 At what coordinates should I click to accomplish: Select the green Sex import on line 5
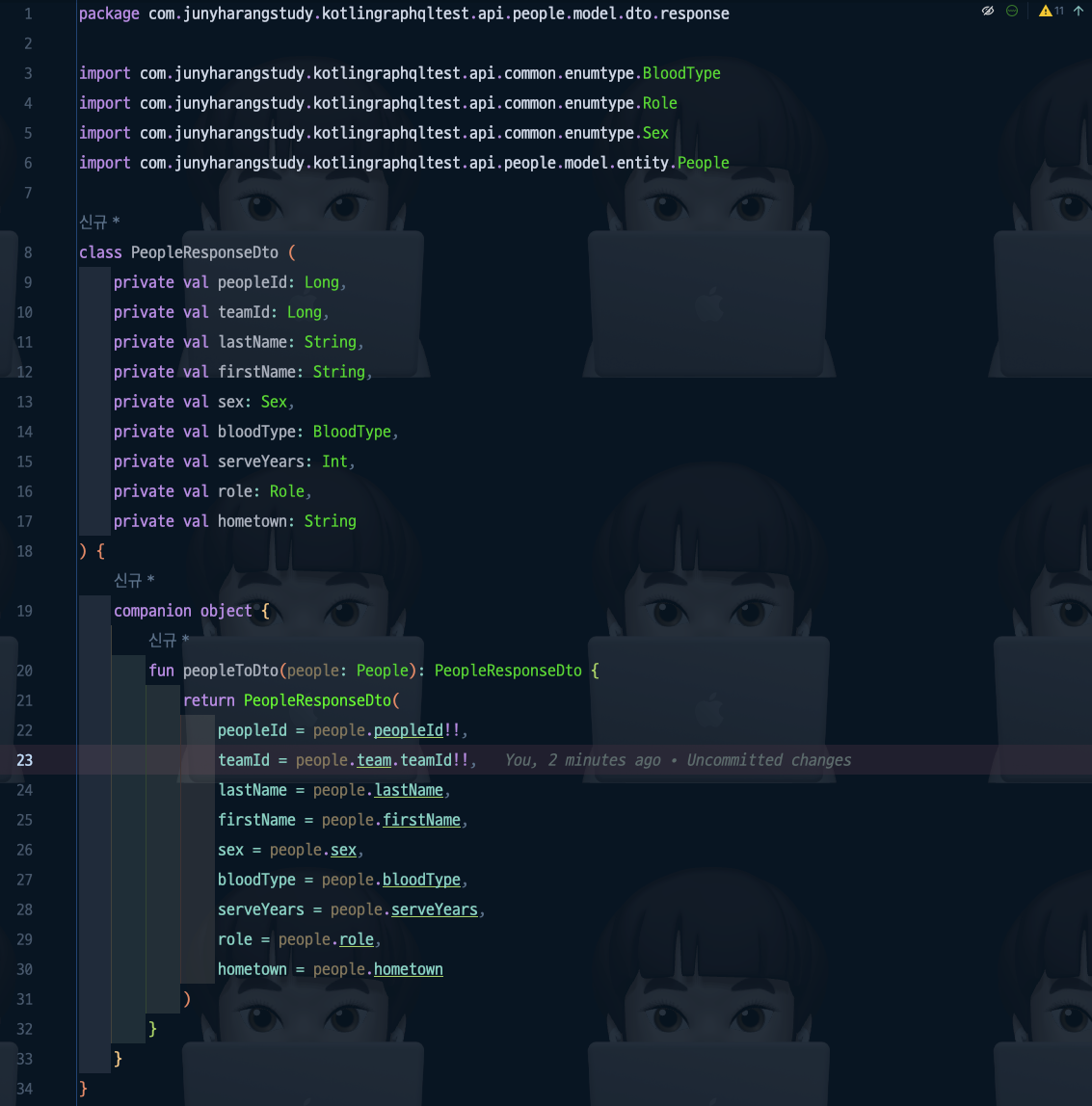pyautogui.click(x=655, y=133)
